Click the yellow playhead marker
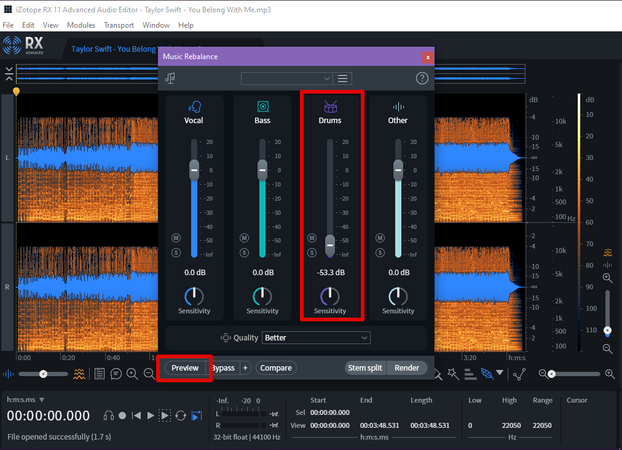The height and width of the screenshot is (450, 622). coord(16,92)
